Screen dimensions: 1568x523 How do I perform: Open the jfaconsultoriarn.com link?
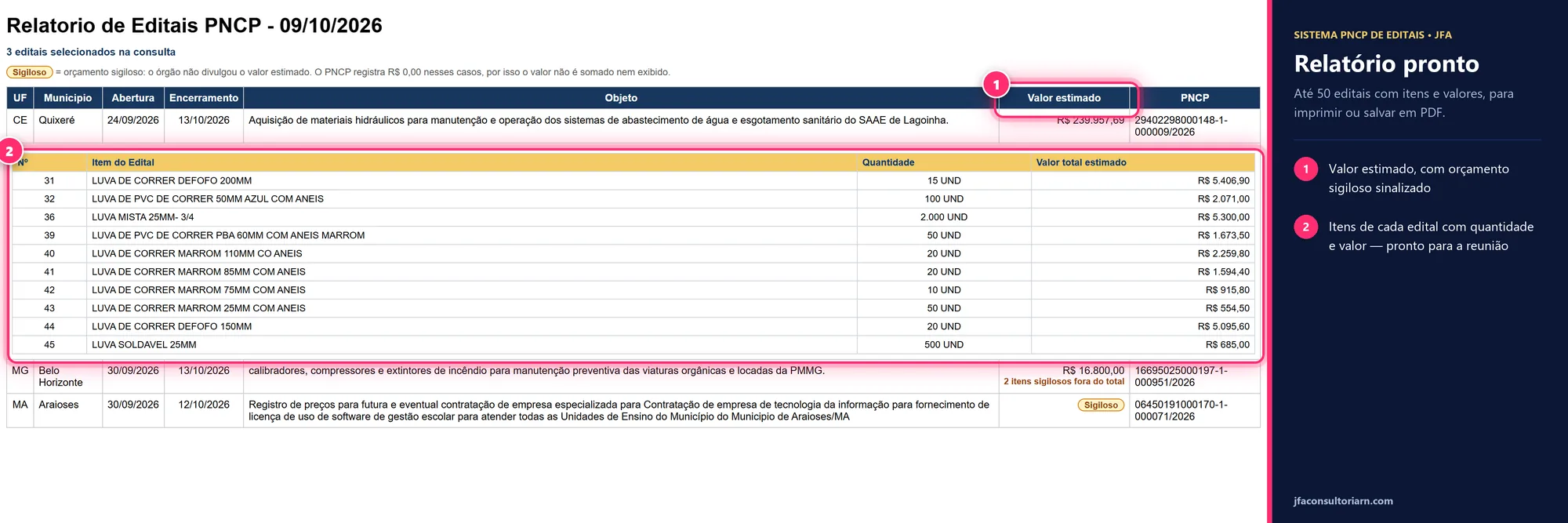(1343, 501)
